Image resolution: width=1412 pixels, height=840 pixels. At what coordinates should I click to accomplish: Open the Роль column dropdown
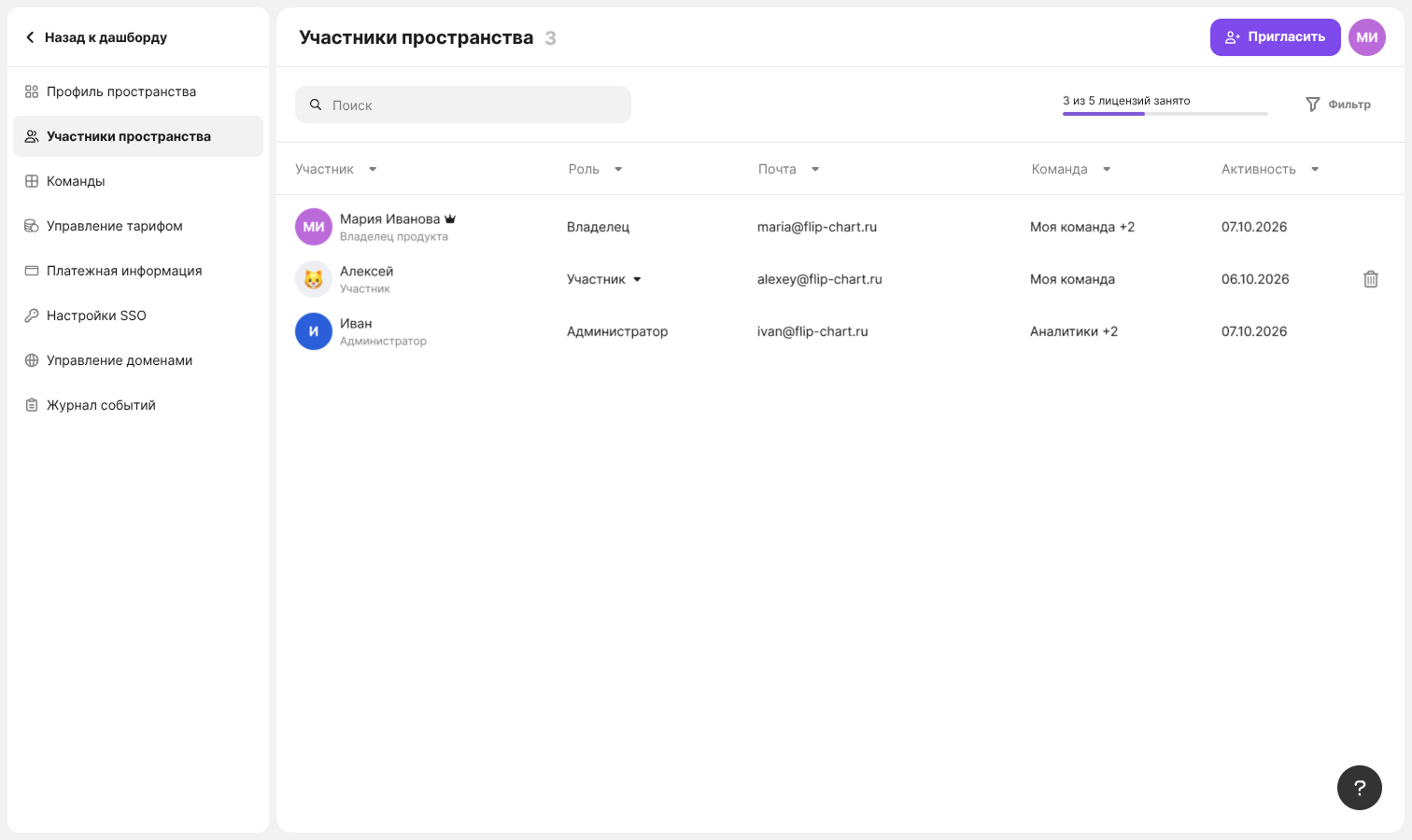click(x=618, y=169)
